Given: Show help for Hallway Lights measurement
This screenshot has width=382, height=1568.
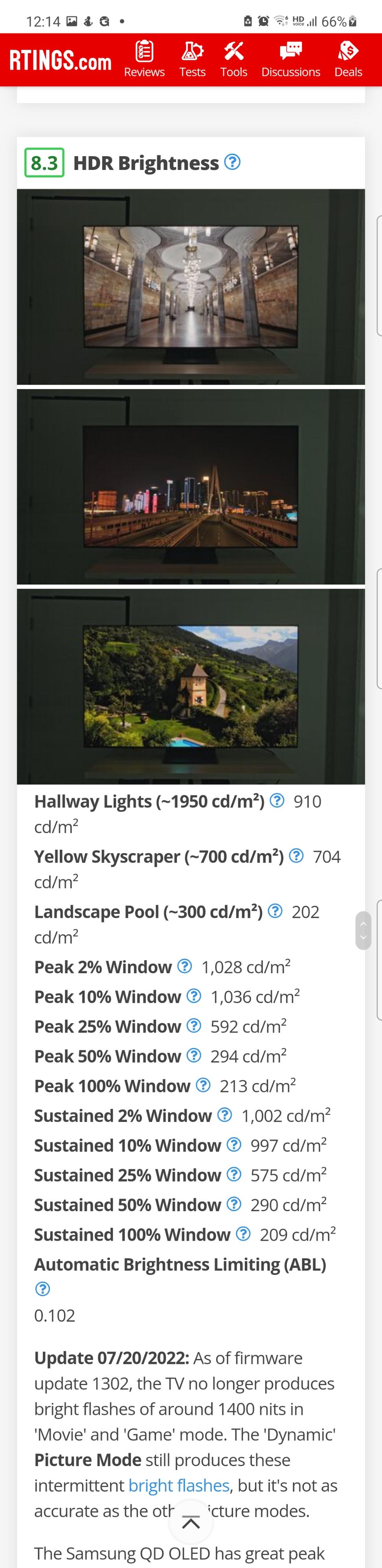Looking at the screenshot, I should click(277, 800).
